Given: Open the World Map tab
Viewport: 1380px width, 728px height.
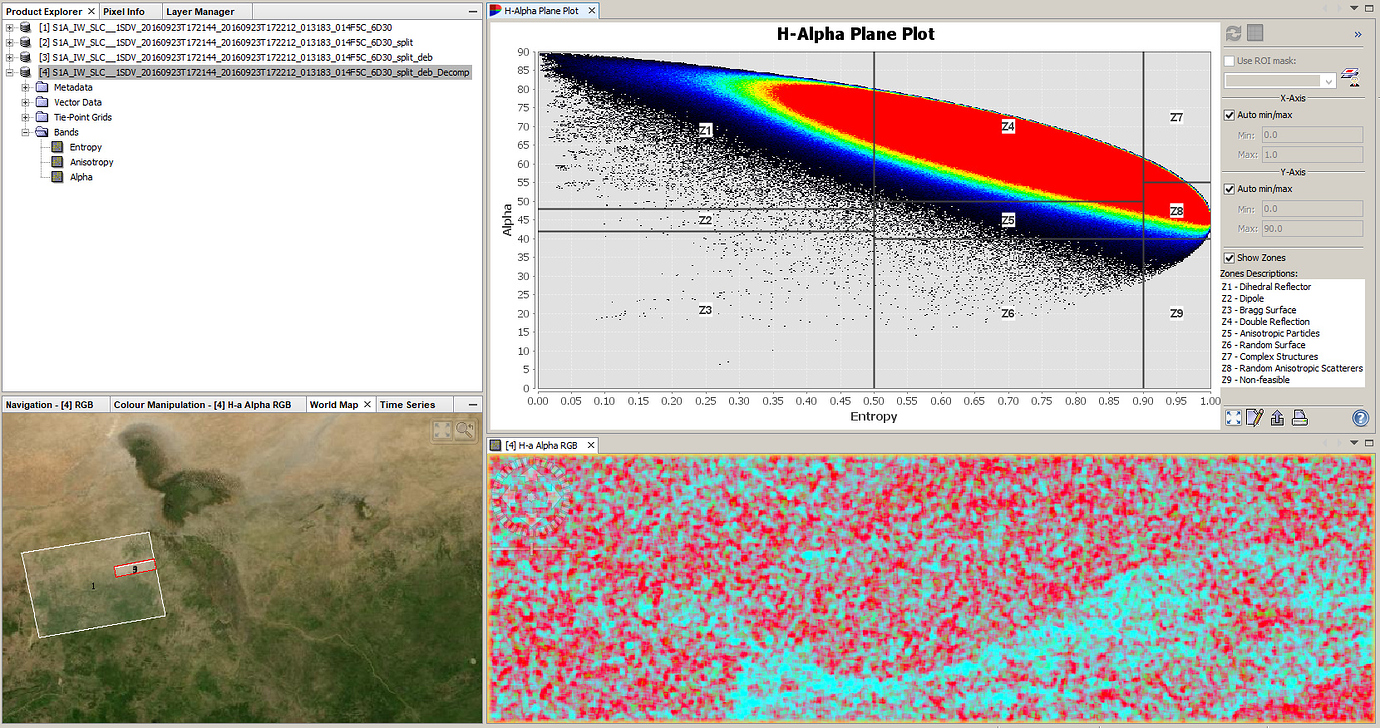Looking at the screenshot, I should click(332, 404).
